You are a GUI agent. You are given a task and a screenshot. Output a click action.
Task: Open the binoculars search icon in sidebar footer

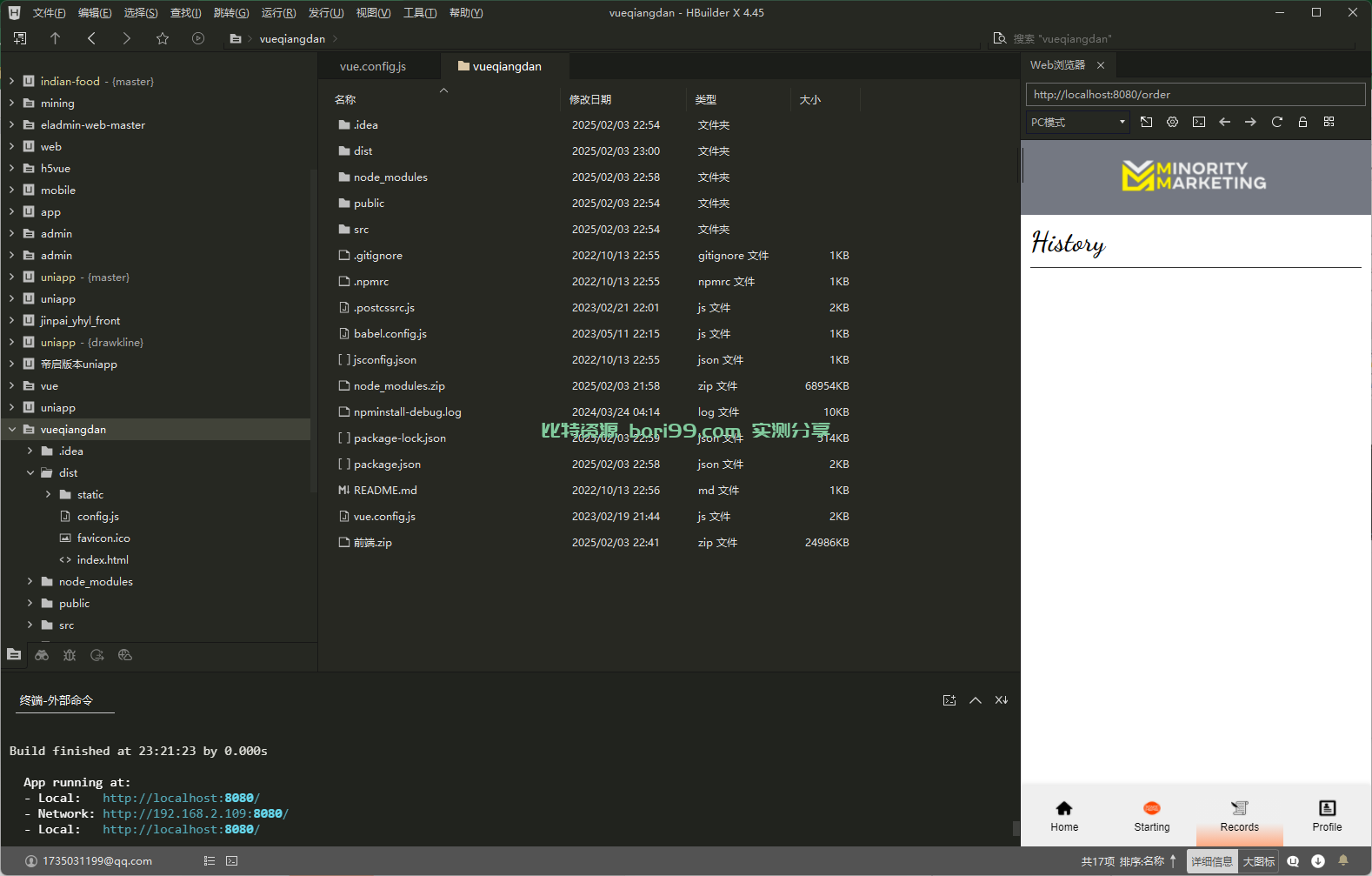[x=42, y=655]
